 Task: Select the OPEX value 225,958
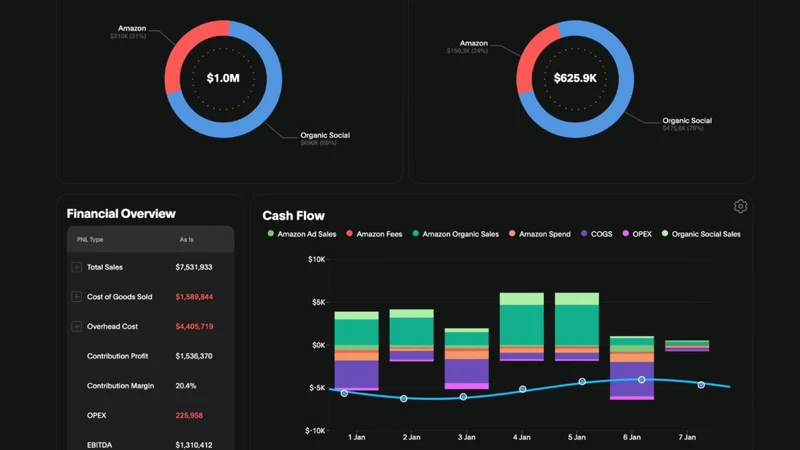[189, 415]
